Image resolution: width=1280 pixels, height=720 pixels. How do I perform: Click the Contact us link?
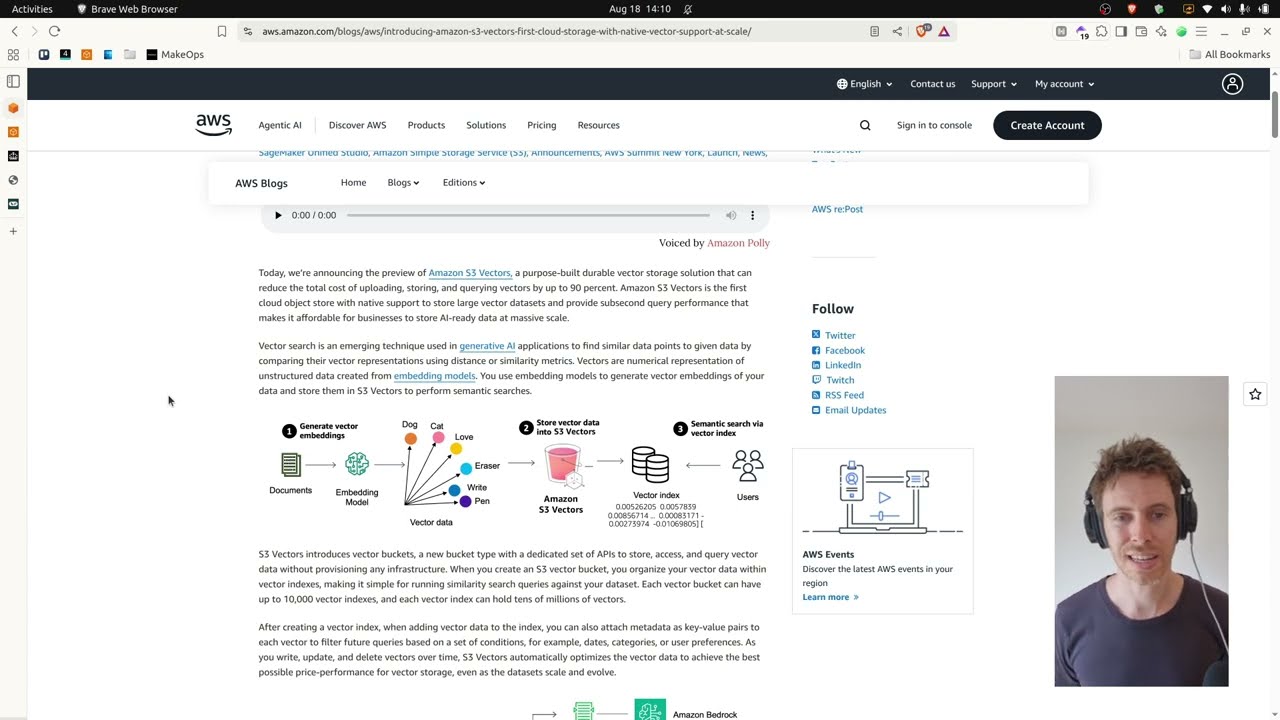[932, 84]
